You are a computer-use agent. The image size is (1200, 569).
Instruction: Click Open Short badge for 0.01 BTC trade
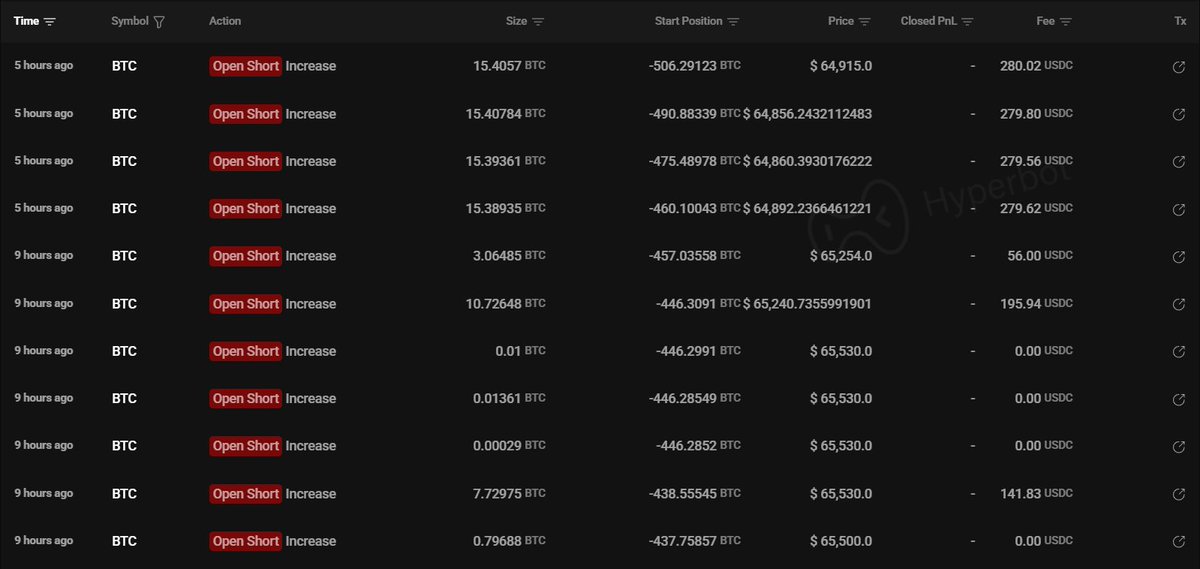[246, 351]
